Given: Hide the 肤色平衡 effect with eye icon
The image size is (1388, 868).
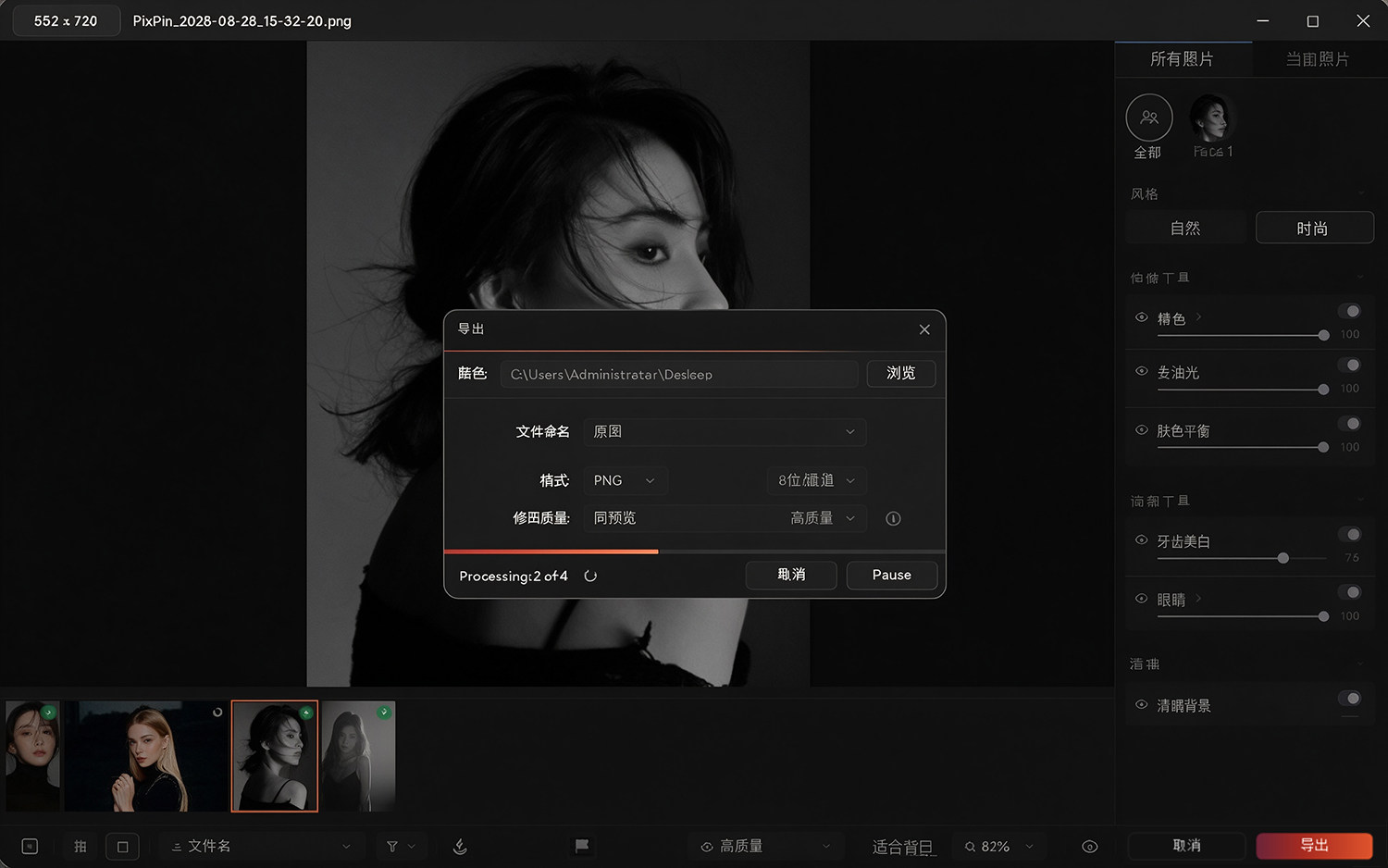Looking at the screenshot, I should pos(1141,429).
